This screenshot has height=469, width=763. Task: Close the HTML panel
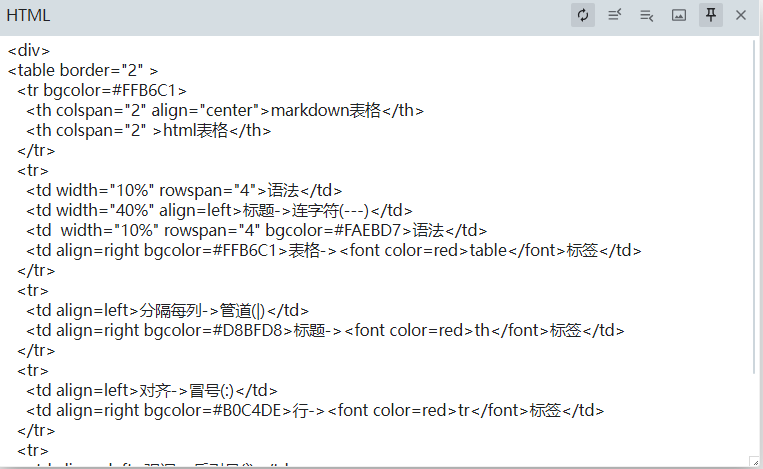pyautogui.click(x=741, y=15)
